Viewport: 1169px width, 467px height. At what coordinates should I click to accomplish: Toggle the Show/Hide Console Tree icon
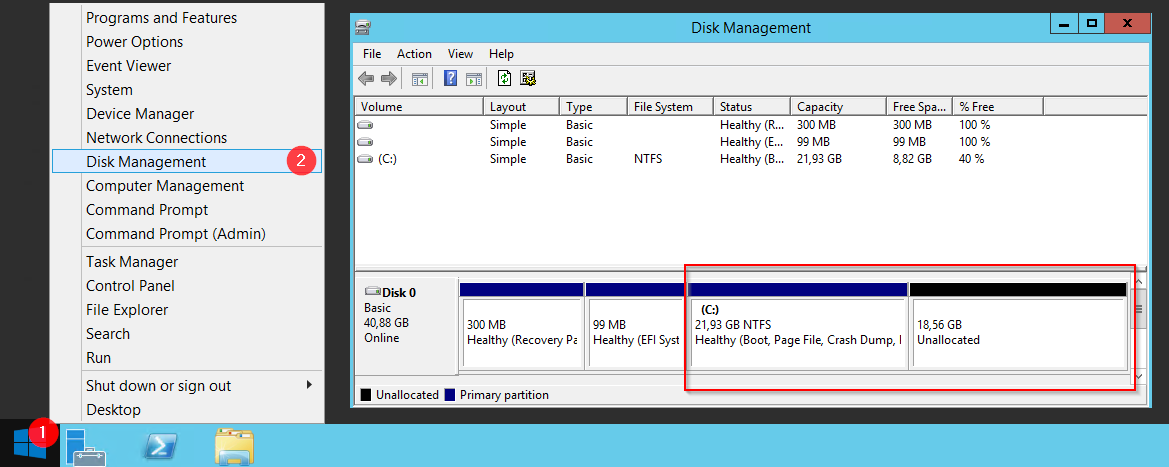pos(420,79)
